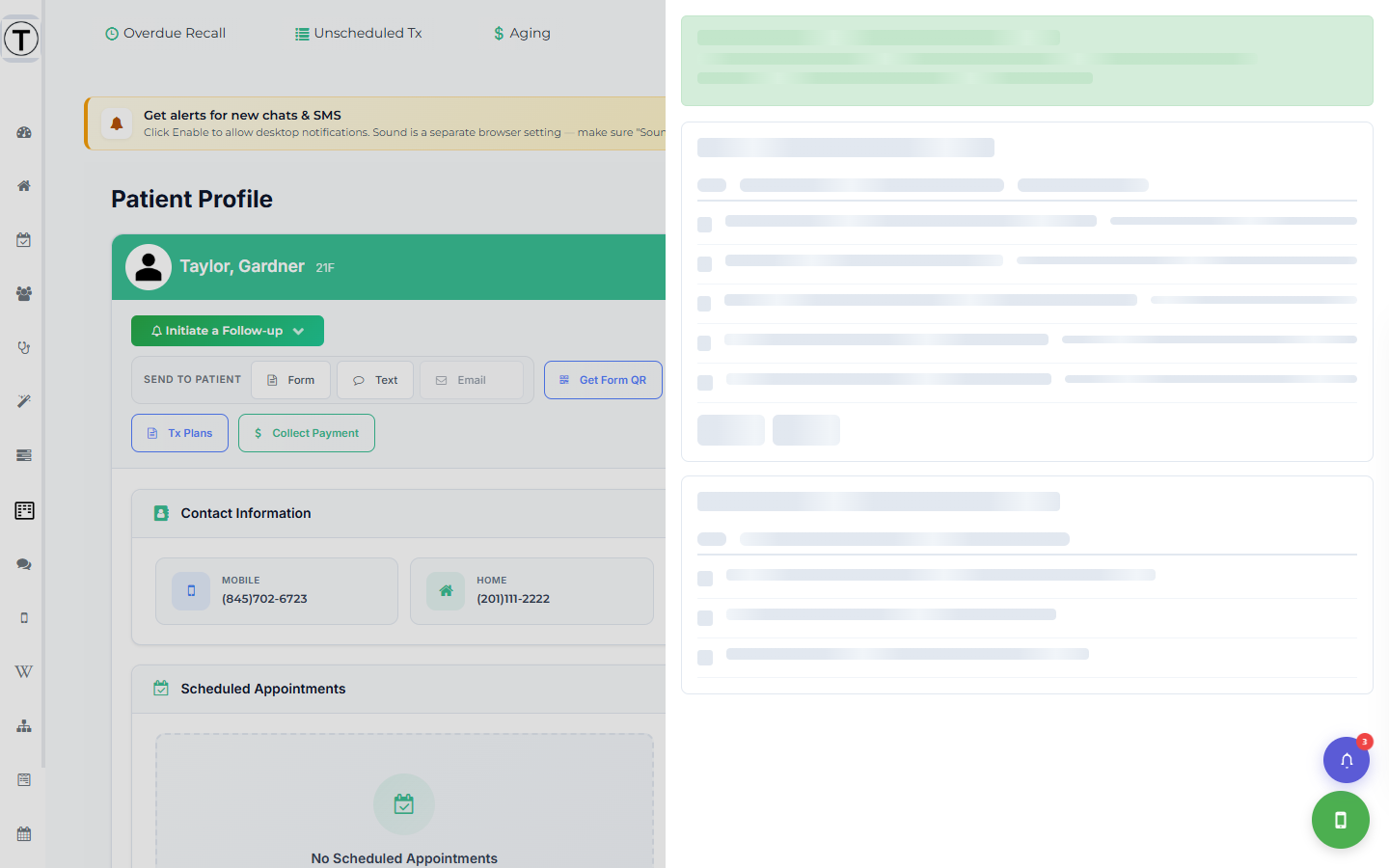1389x868 pixels.
Task: Open the sitemap hierarchy icon in sidebar
Action: coord(24,726)
